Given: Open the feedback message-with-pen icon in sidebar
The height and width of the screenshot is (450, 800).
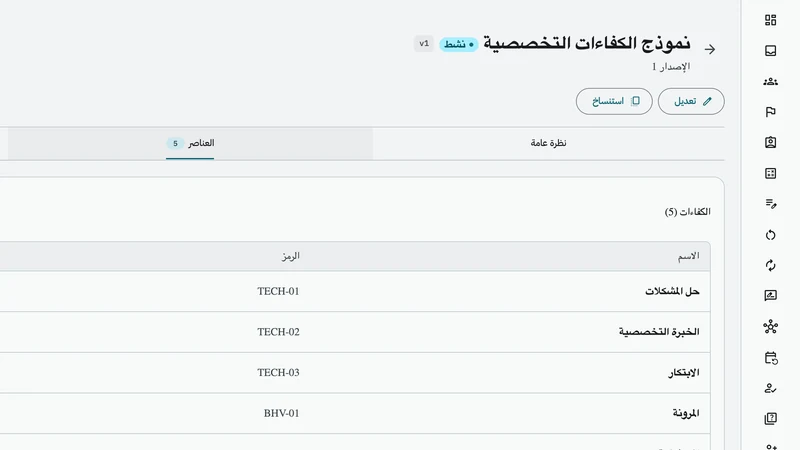Looking at the screenshot, I should pyautogui.click(x=770, y=295).
